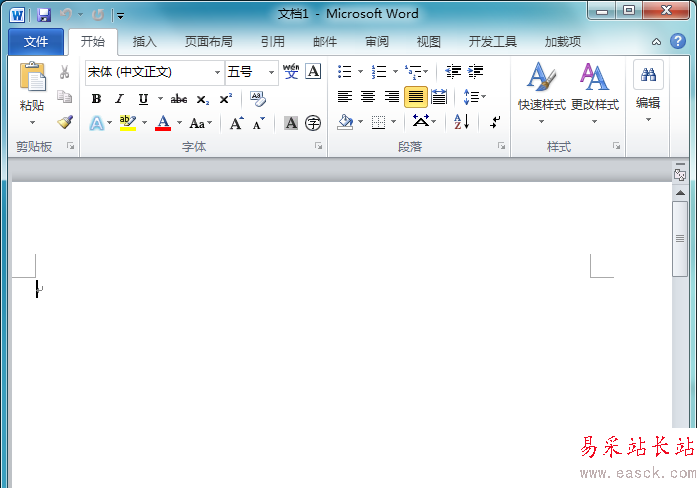Open borders dropdown
697x488 pixels.
393,121
